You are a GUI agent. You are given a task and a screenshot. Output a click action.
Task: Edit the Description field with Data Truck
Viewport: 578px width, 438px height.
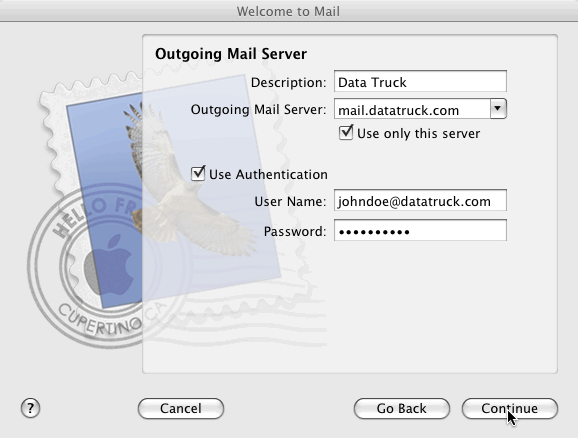tap(420, 81)
